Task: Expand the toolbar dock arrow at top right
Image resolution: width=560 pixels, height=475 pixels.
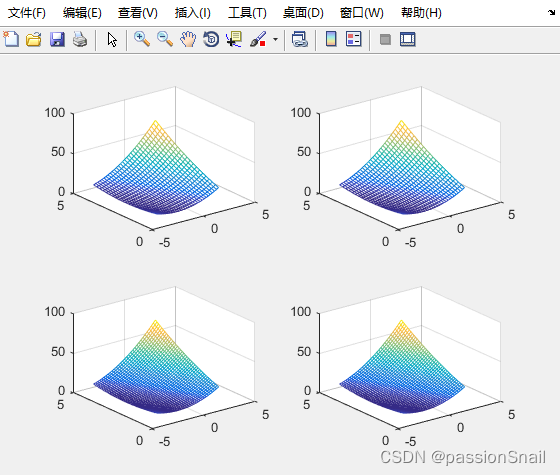Action: (551, 13)
